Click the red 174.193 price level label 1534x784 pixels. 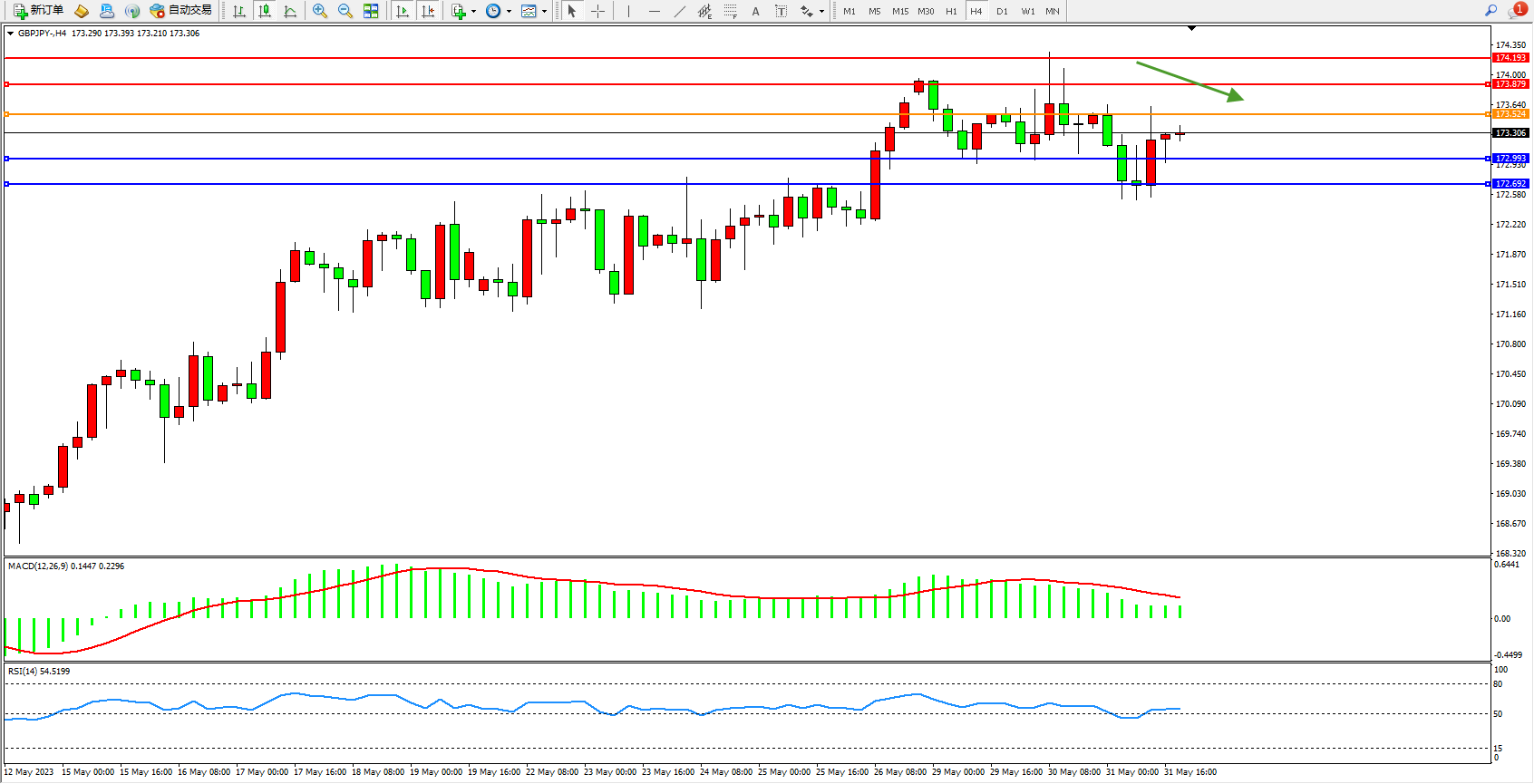pyautogui.click(x=1510, y=58)
